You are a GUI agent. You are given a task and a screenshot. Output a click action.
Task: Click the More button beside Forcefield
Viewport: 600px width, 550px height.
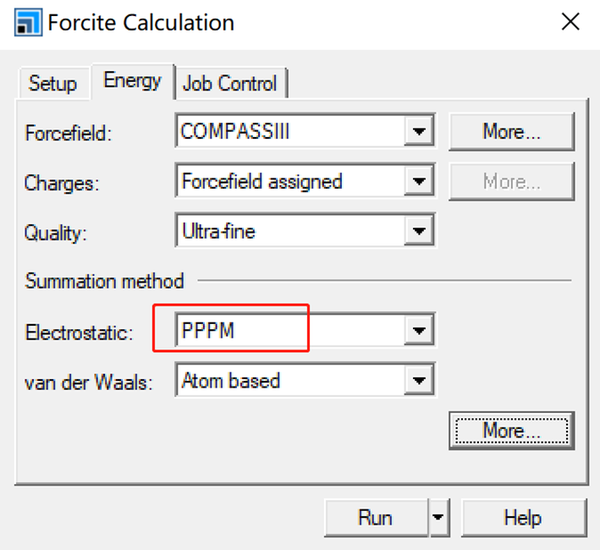point(511,131)
